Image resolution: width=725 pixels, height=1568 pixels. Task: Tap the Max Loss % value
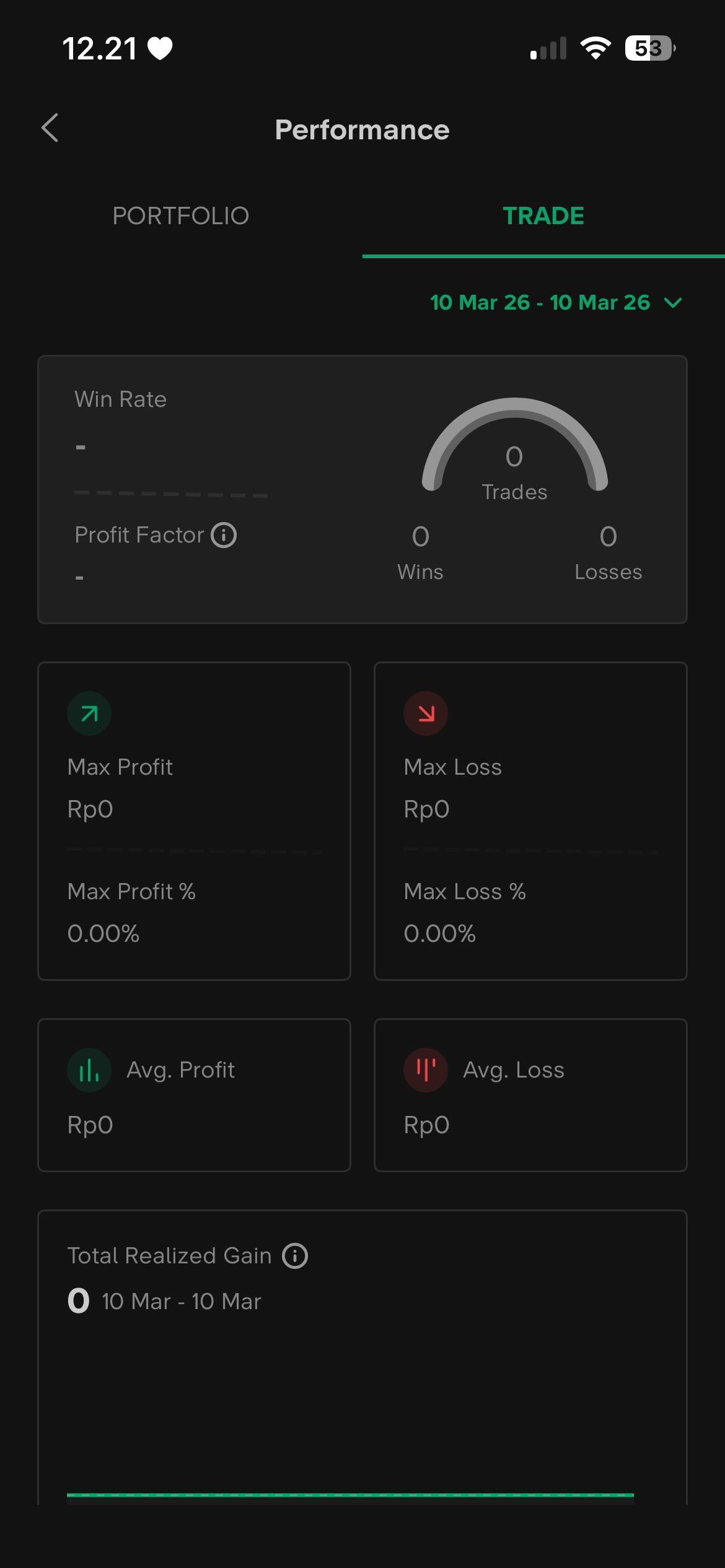(x=439, y=934)
